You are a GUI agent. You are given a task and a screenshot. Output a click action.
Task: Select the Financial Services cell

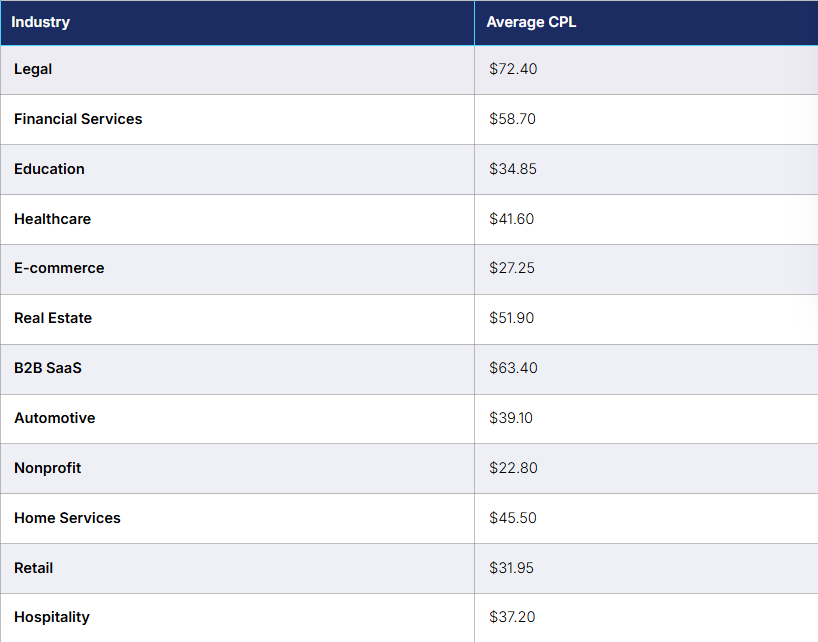[237, 119]
